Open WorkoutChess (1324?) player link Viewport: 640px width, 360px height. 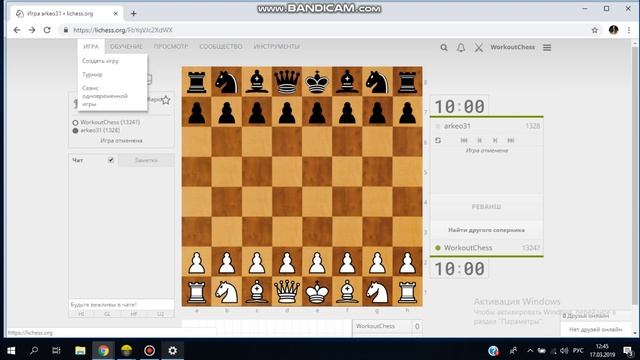110,122
